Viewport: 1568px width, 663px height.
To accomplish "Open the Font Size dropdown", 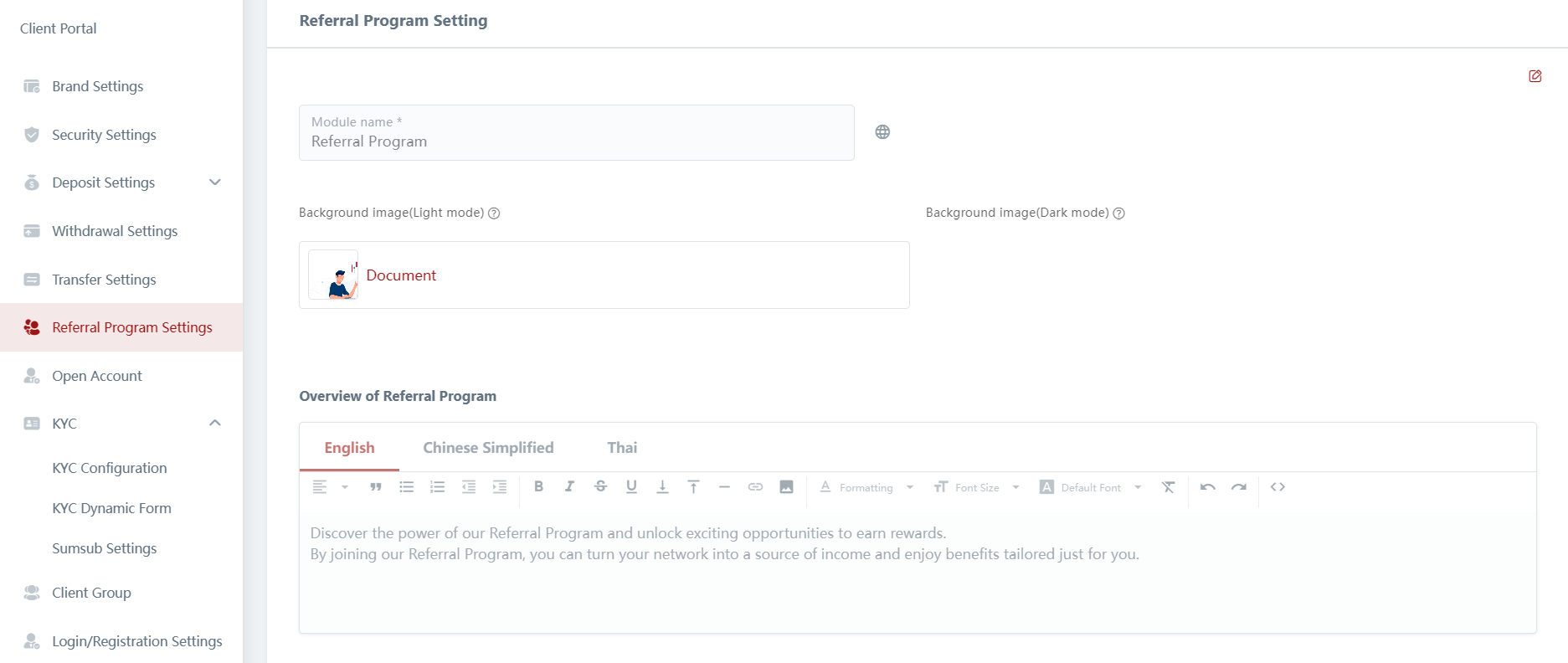I will [977, 487].
